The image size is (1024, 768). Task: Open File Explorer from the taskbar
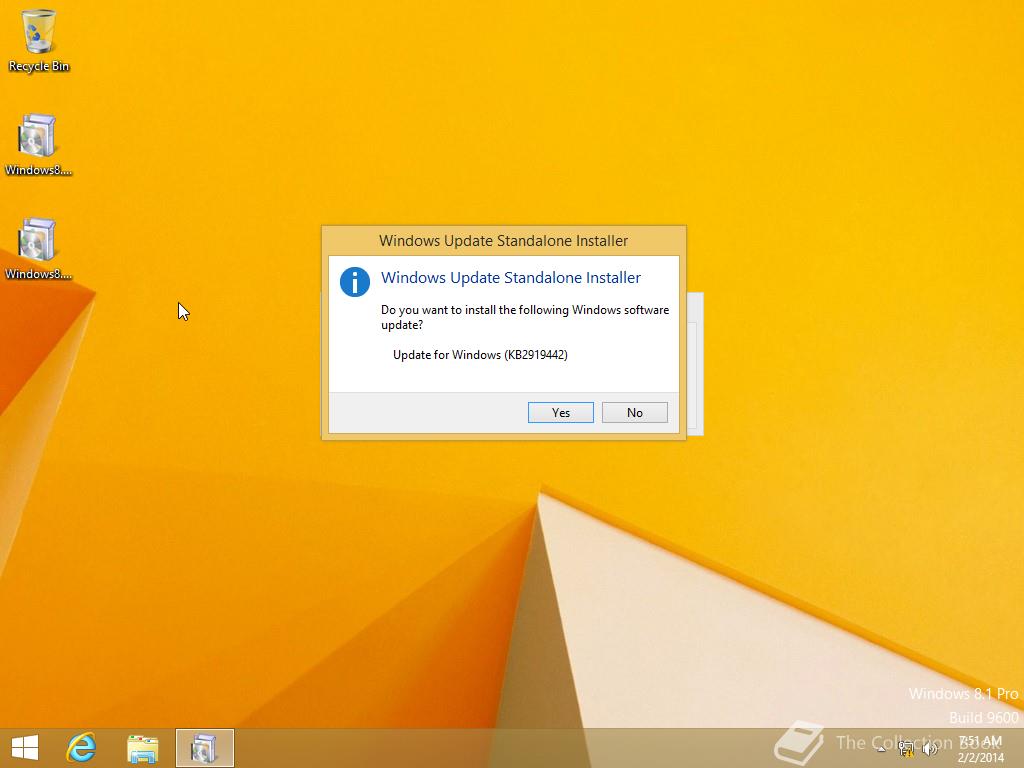[142, 748]
